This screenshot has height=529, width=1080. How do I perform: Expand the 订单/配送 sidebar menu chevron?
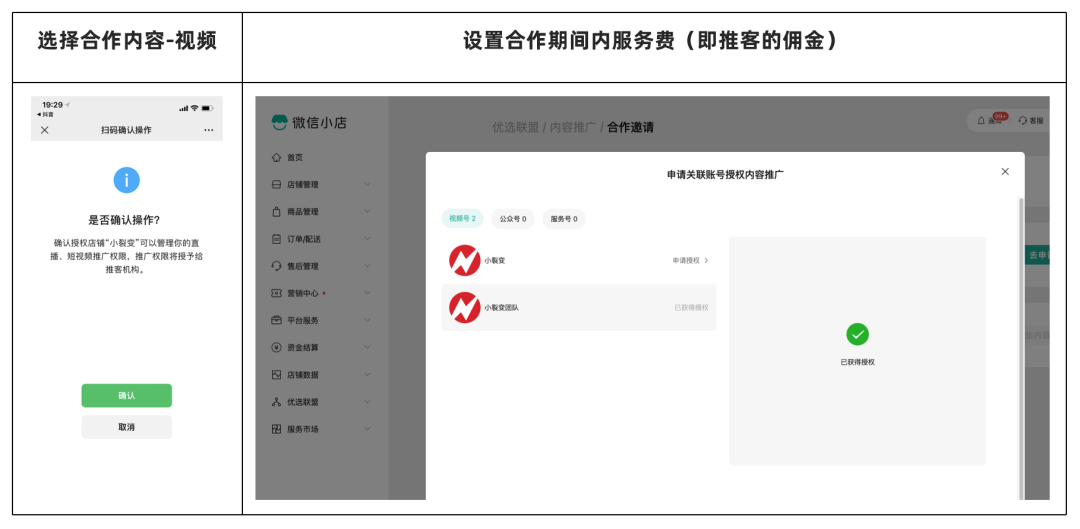pos(367,239)
